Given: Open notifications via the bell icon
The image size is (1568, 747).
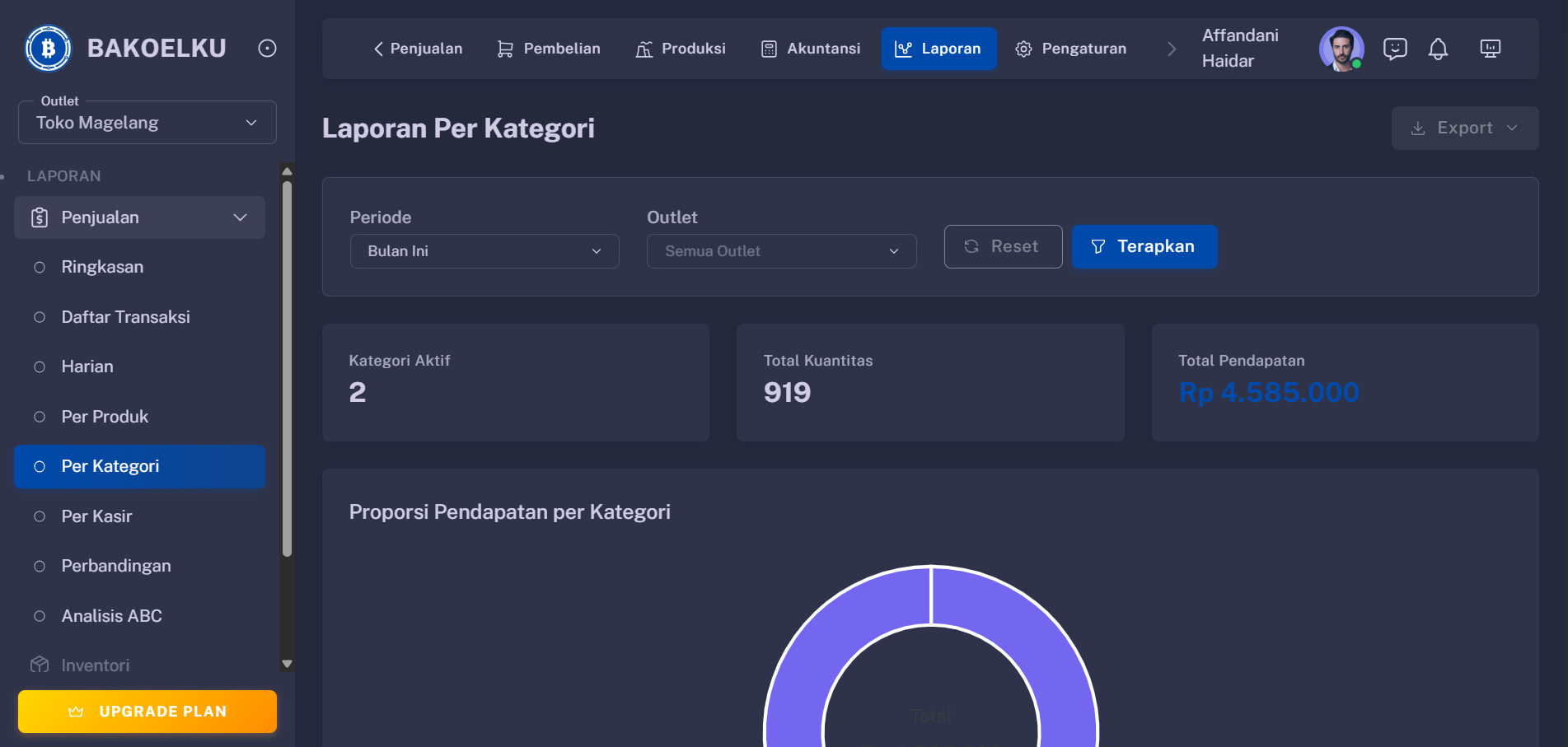Looking at the screenshot, I should coord(1439,49).
